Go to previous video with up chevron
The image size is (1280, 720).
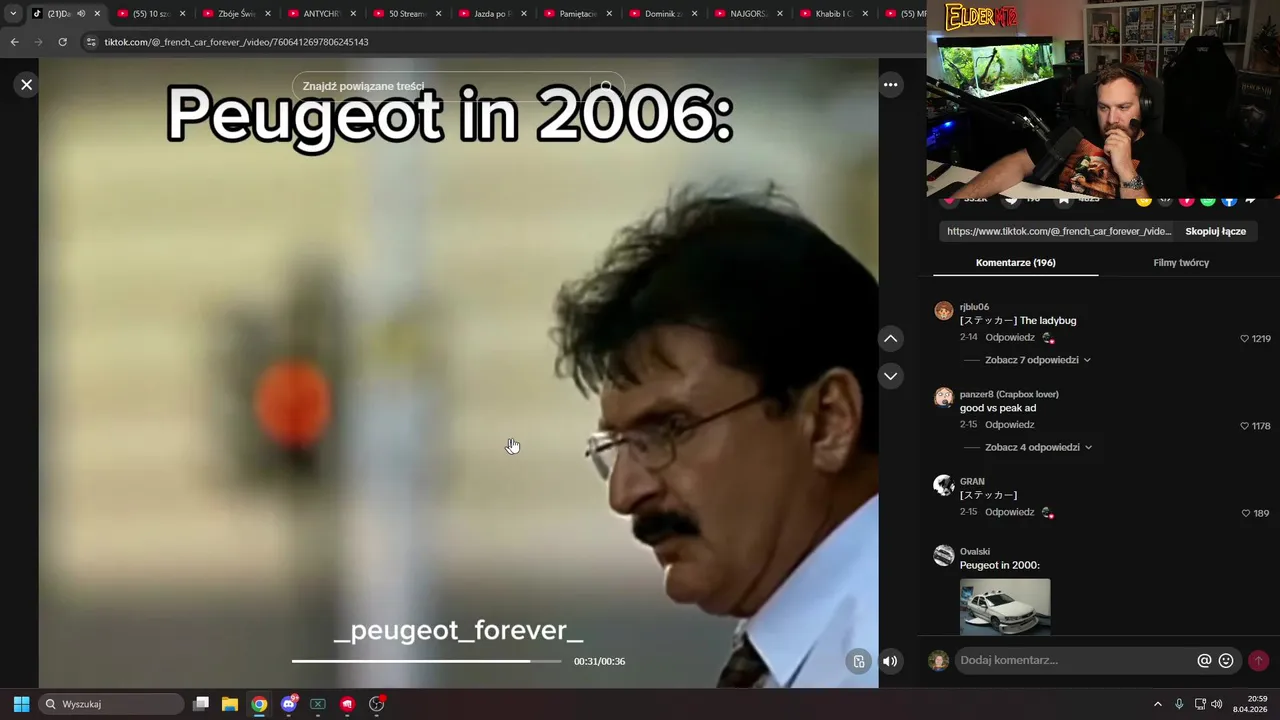click(x=890, y=339)
